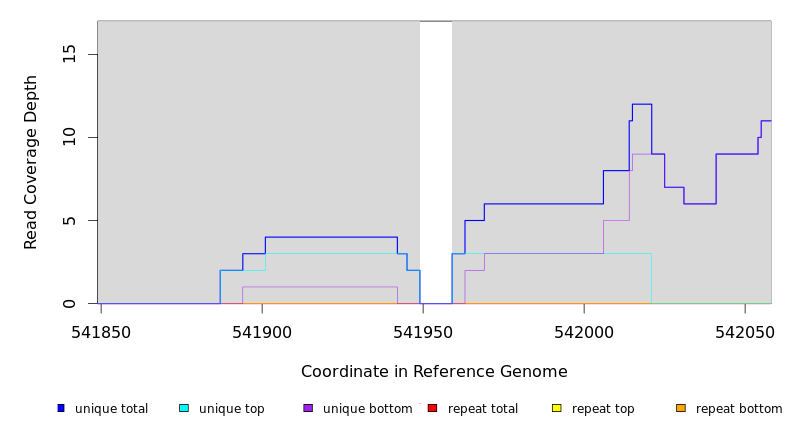Click the purple unique bottom legend swatch
The image size is (792, 432).
point(308,408)
